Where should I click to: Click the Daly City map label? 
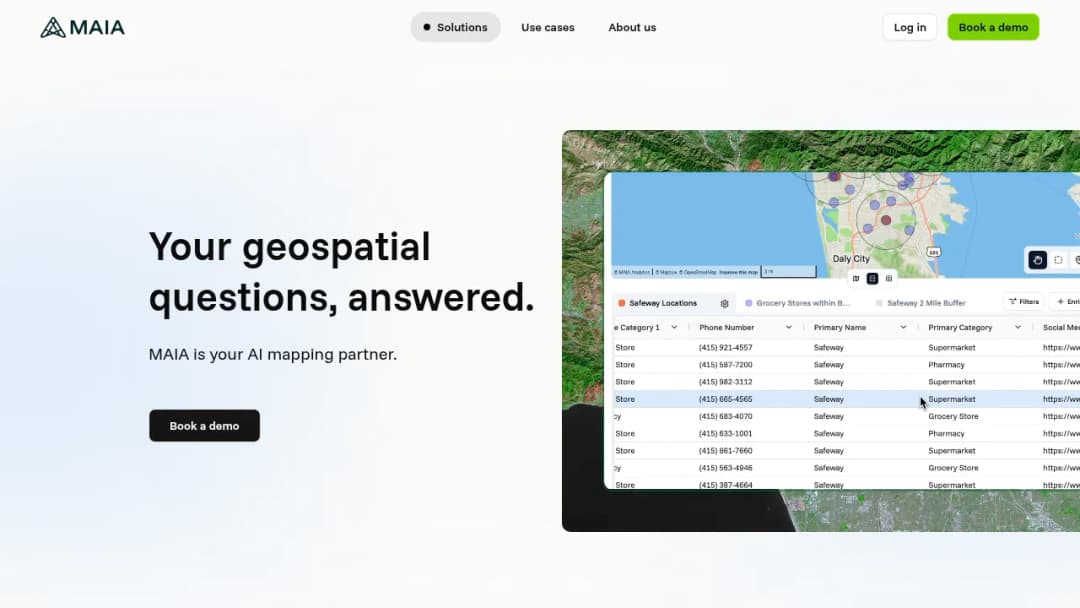[851, 259]
